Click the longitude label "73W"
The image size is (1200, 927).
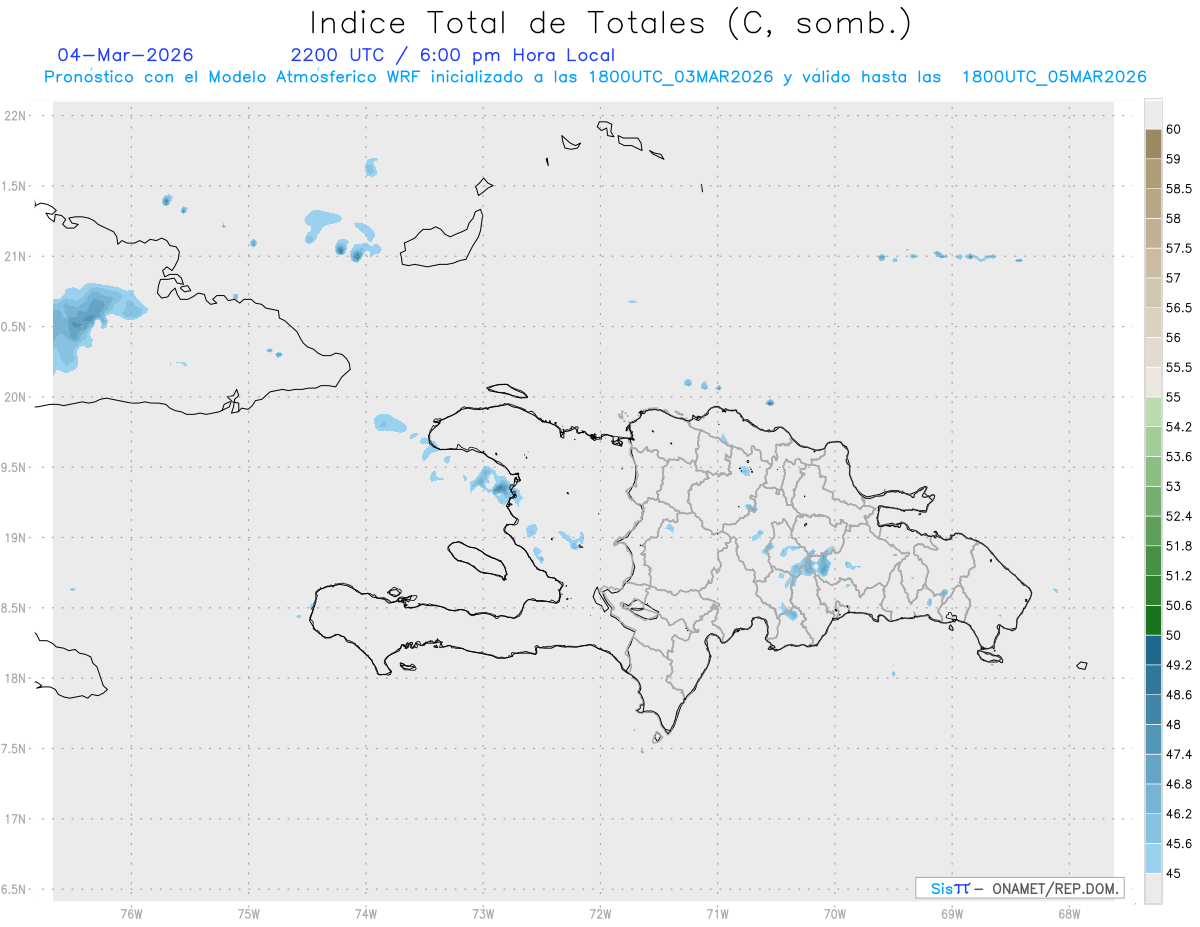[483, 913]
